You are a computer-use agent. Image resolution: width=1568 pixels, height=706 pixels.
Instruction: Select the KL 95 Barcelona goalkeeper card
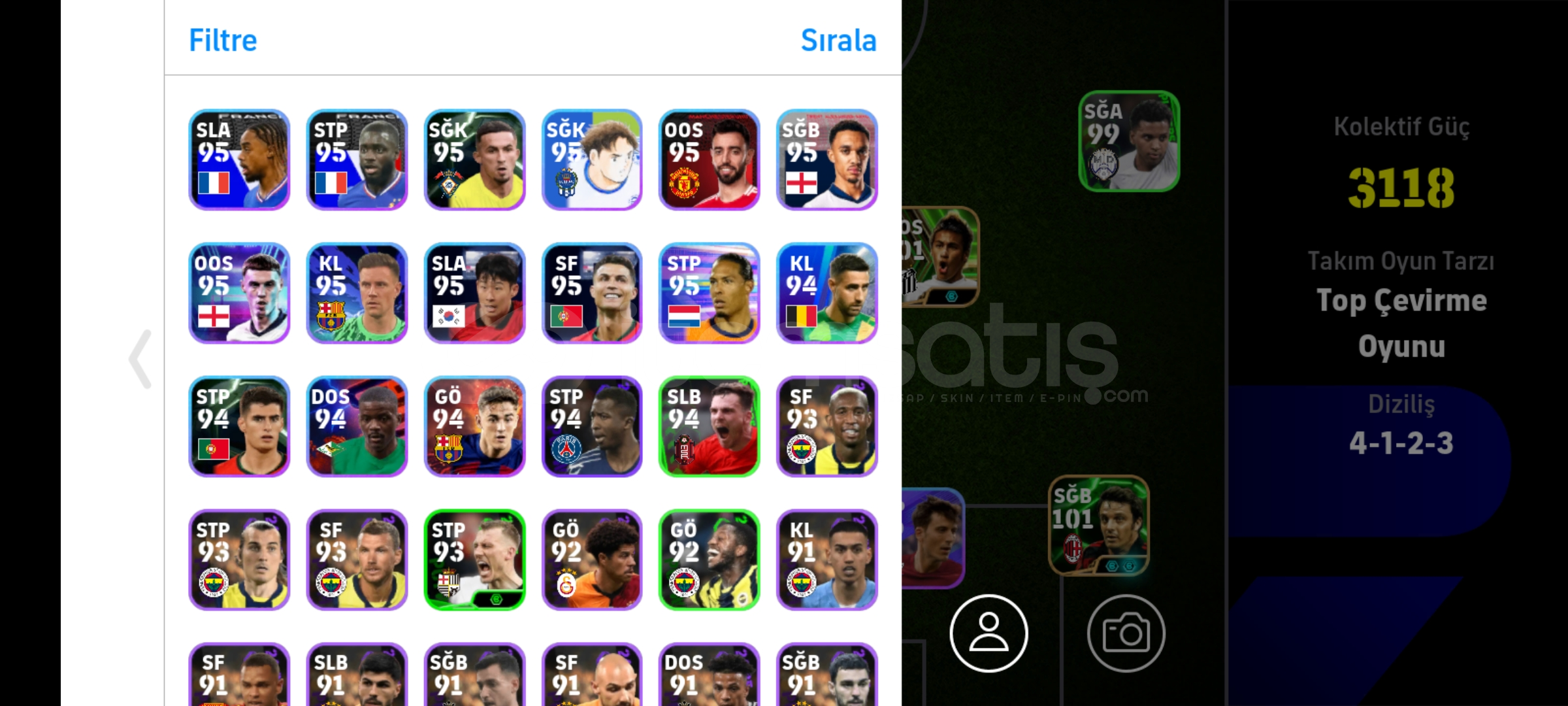tap(357, 293)
